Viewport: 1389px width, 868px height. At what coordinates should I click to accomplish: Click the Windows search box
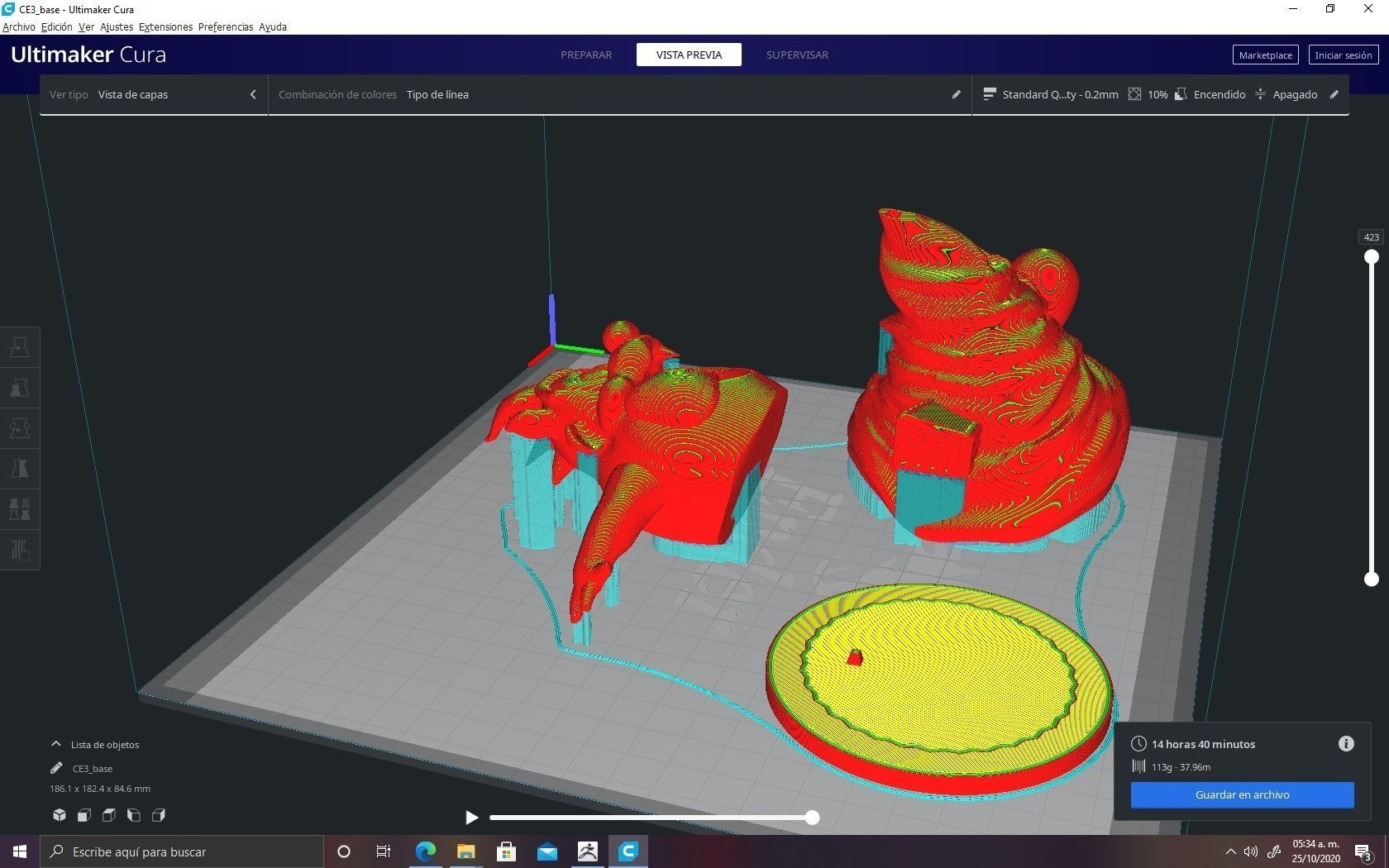point(182,851)
